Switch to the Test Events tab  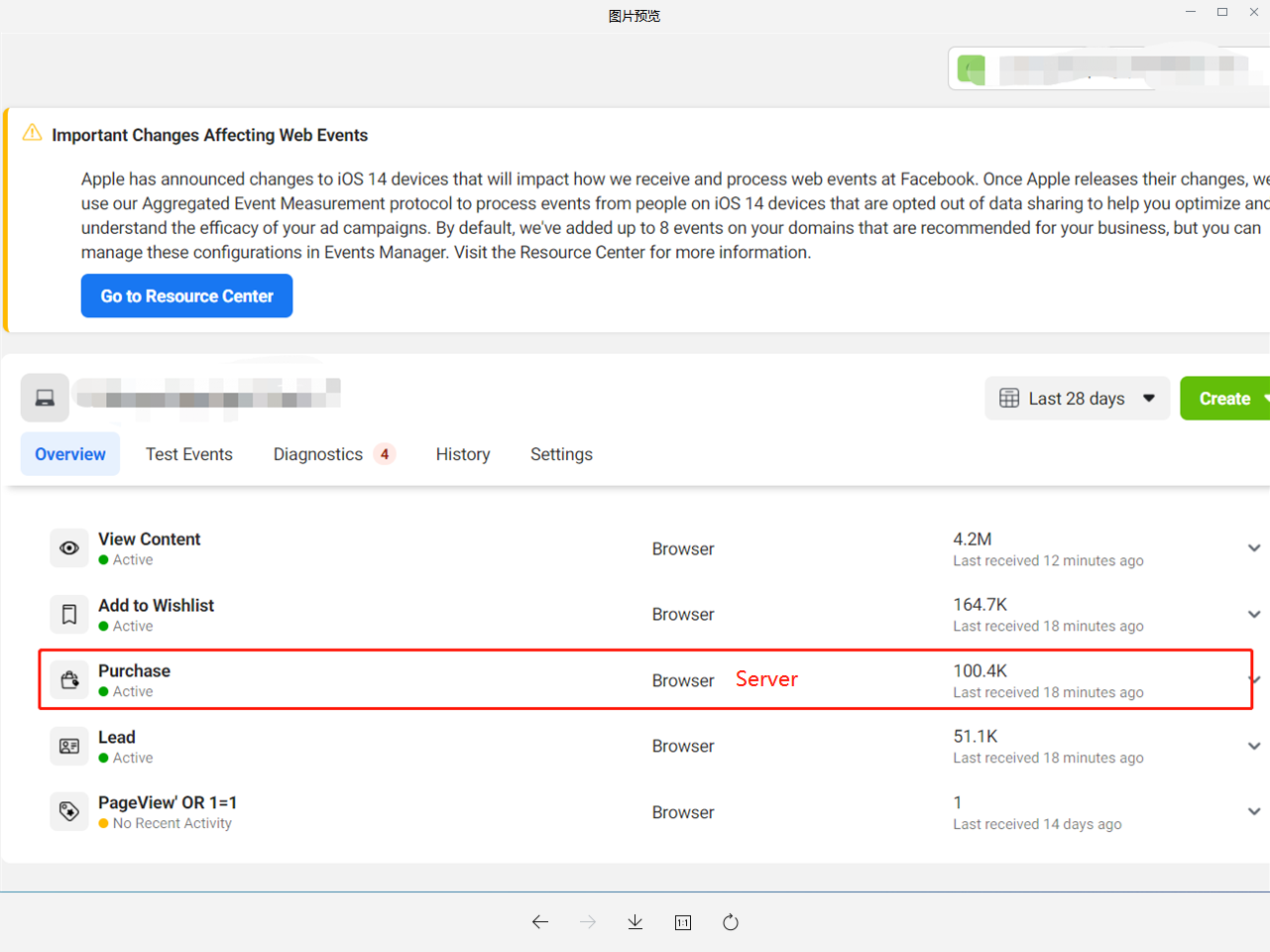pos(189,454)
